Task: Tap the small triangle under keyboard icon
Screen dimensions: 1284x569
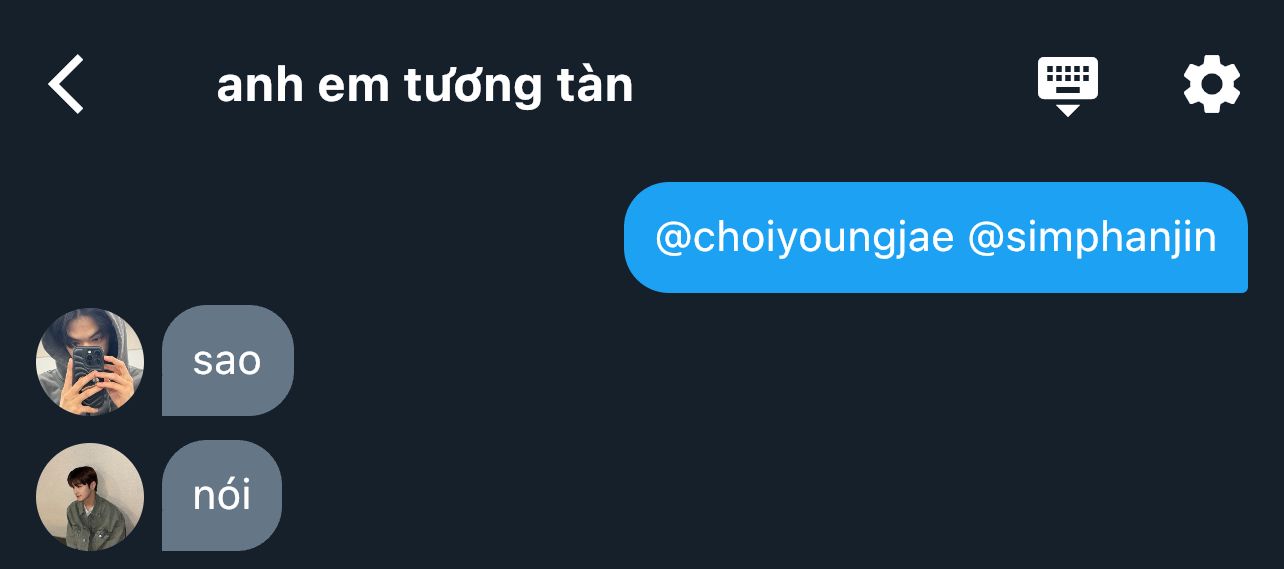Action: (x=1067, y=110)
